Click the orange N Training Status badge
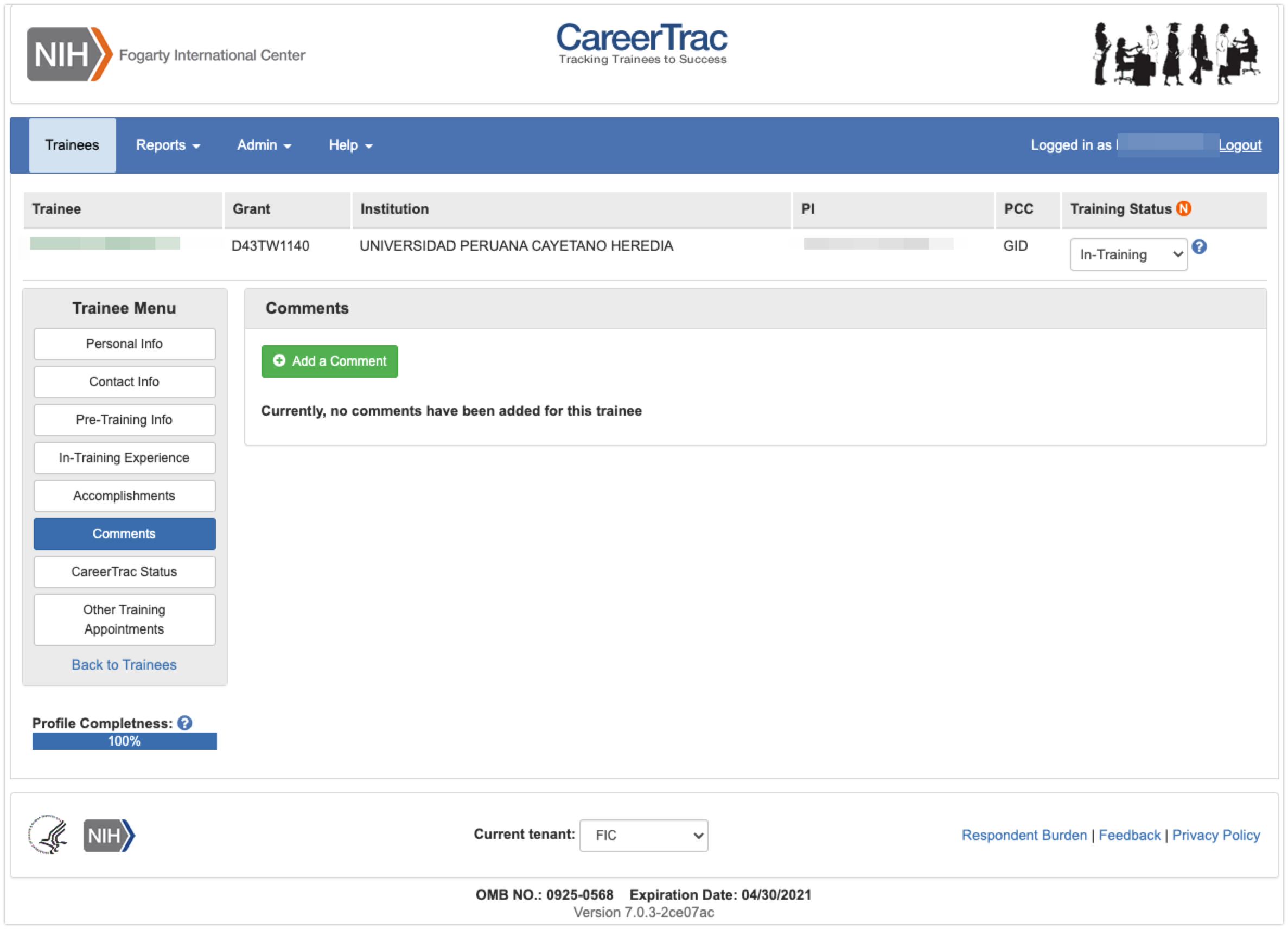The height and width of the screenshot is (929, 1288). (1183, 208)
